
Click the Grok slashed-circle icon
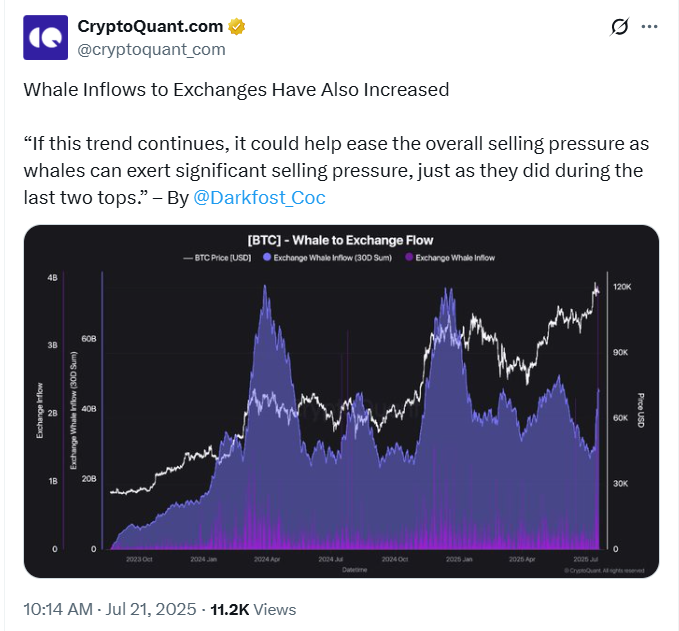(619, 27)
